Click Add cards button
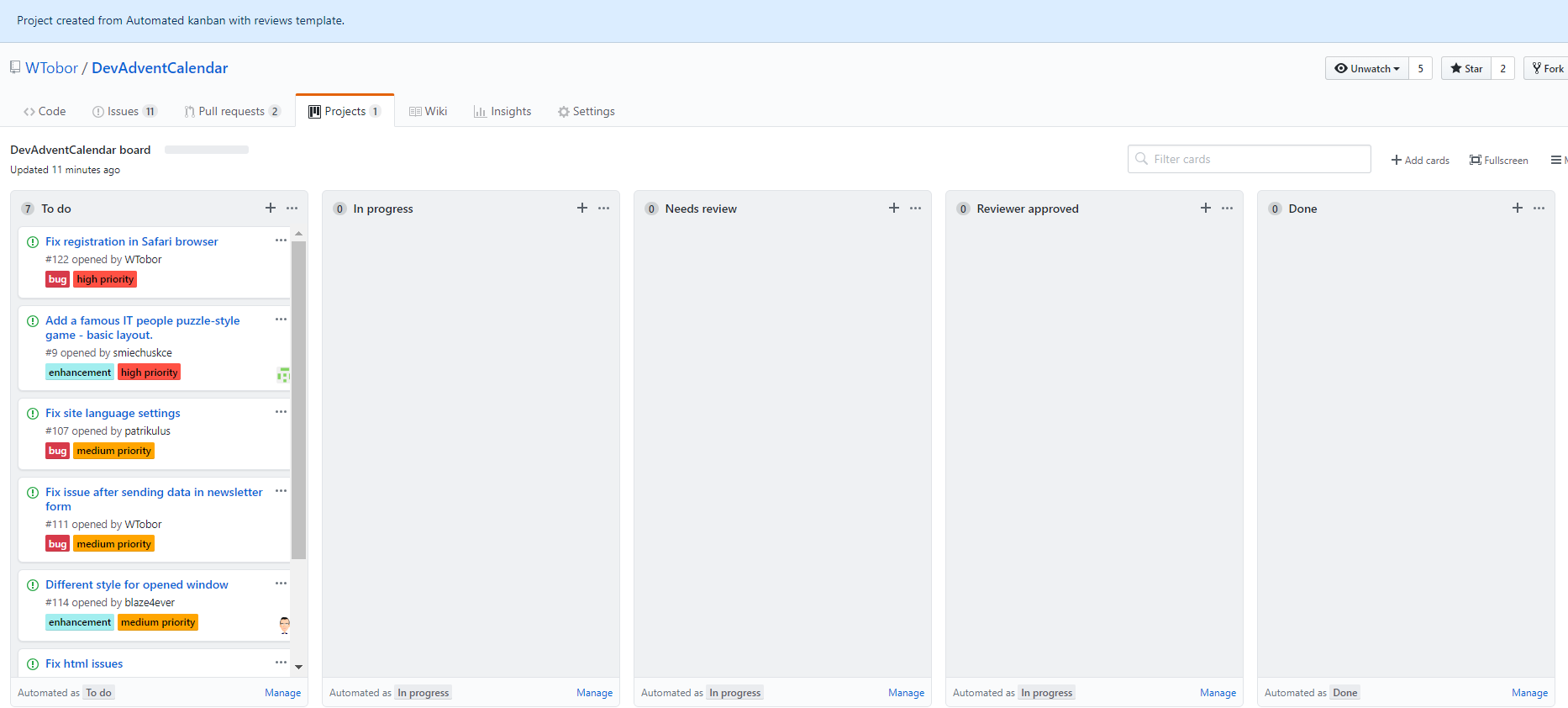 click(1420, 160)
